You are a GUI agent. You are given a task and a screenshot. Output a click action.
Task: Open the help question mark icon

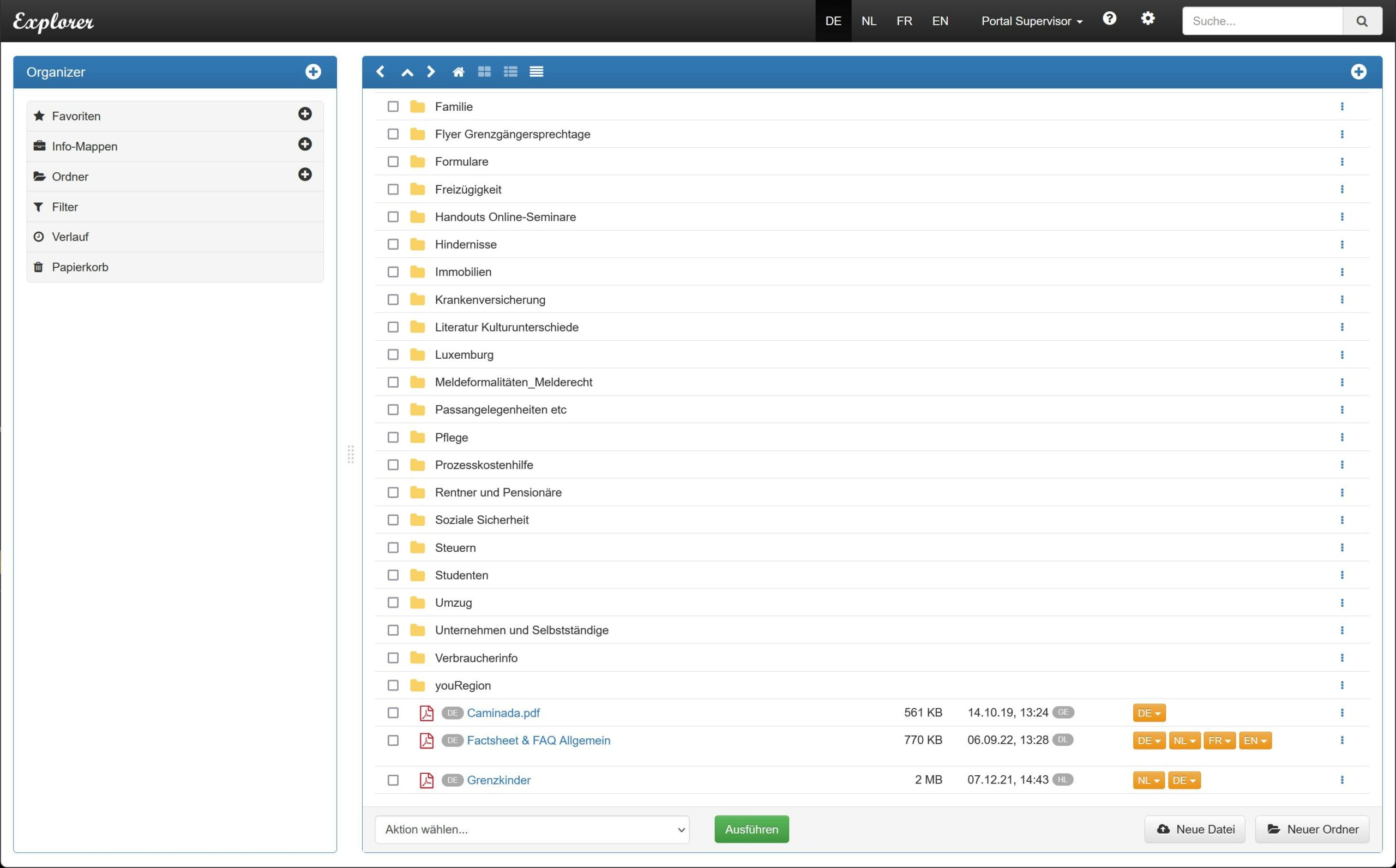pos(1109,19)
